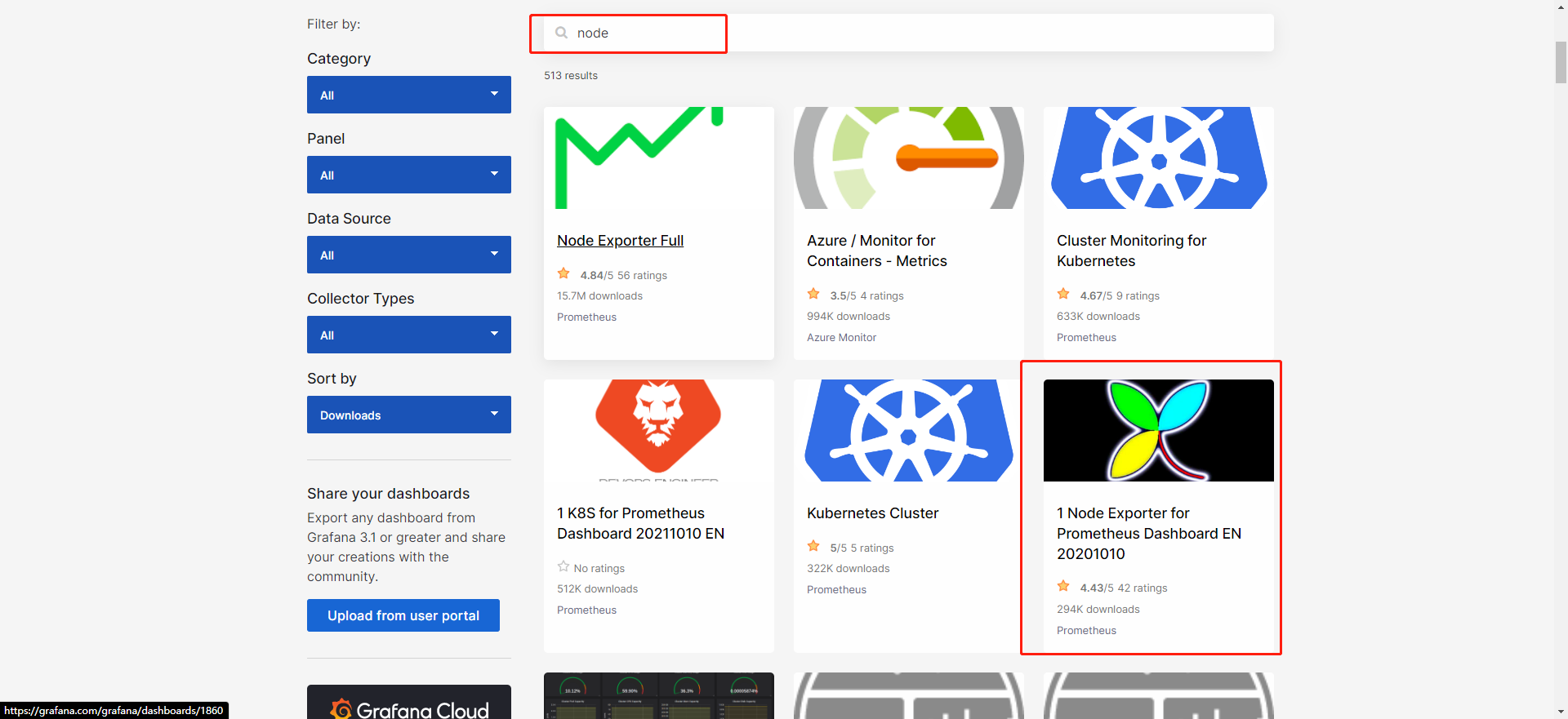Click Azure Monitor for Containers gauge thumbnail
1568x719 pixels.
(909, 158)
